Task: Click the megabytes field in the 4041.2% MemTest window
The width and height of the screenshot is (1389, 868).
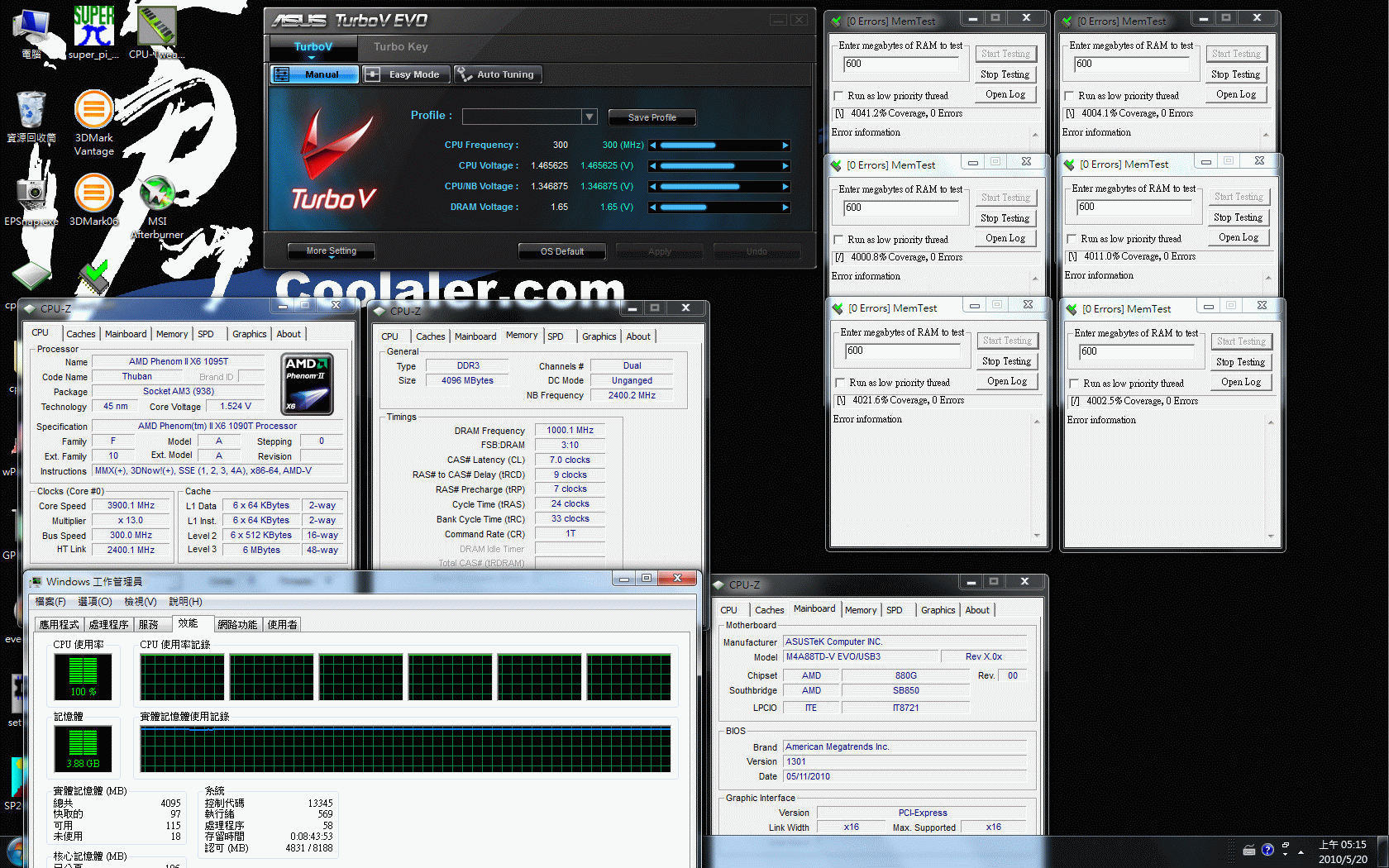Action: point(900,64)
